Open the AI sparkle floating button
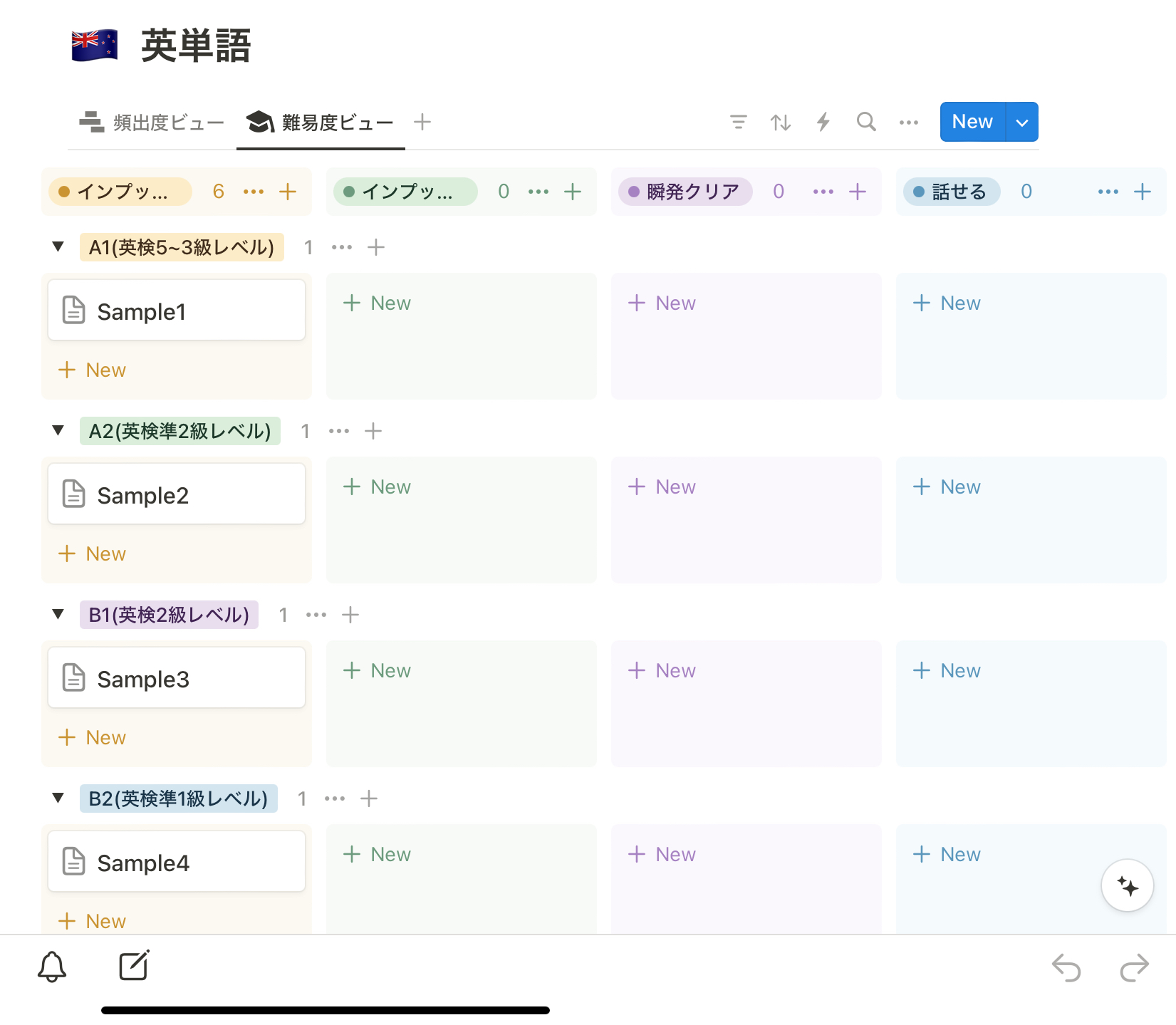This screenshot has width=1176, height=1025. (1127, 886)
